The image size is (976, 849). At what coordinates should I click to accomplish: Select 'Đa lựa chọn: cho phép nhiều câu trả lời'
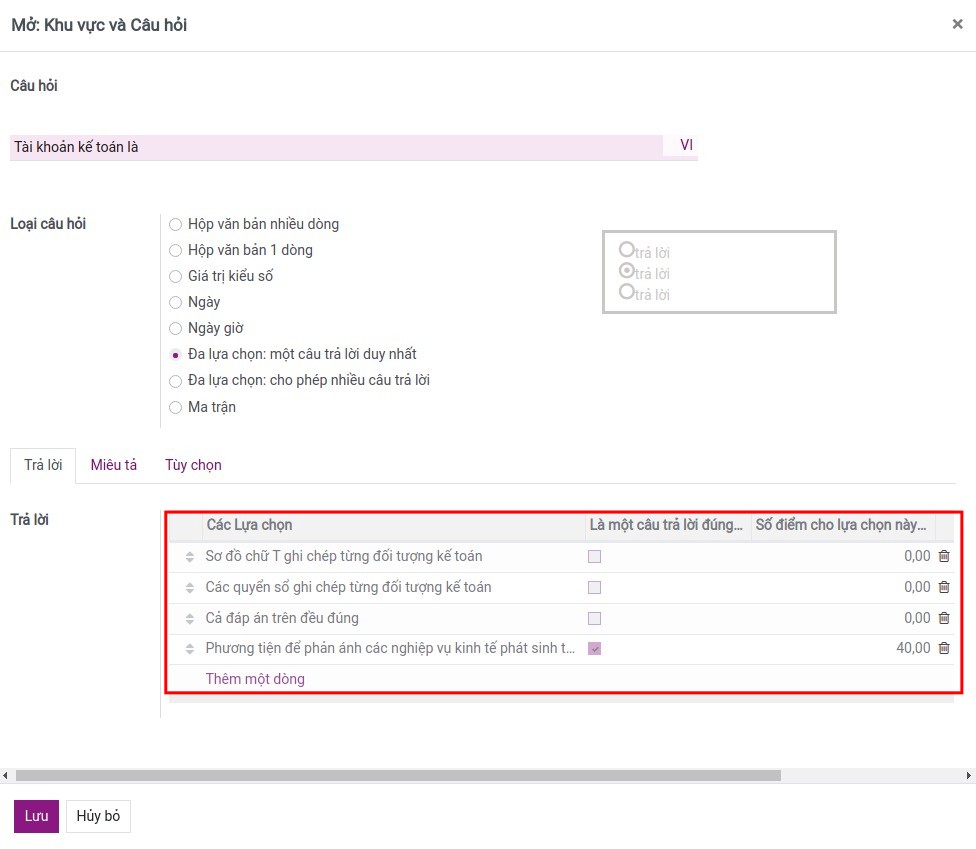(176, 381)
